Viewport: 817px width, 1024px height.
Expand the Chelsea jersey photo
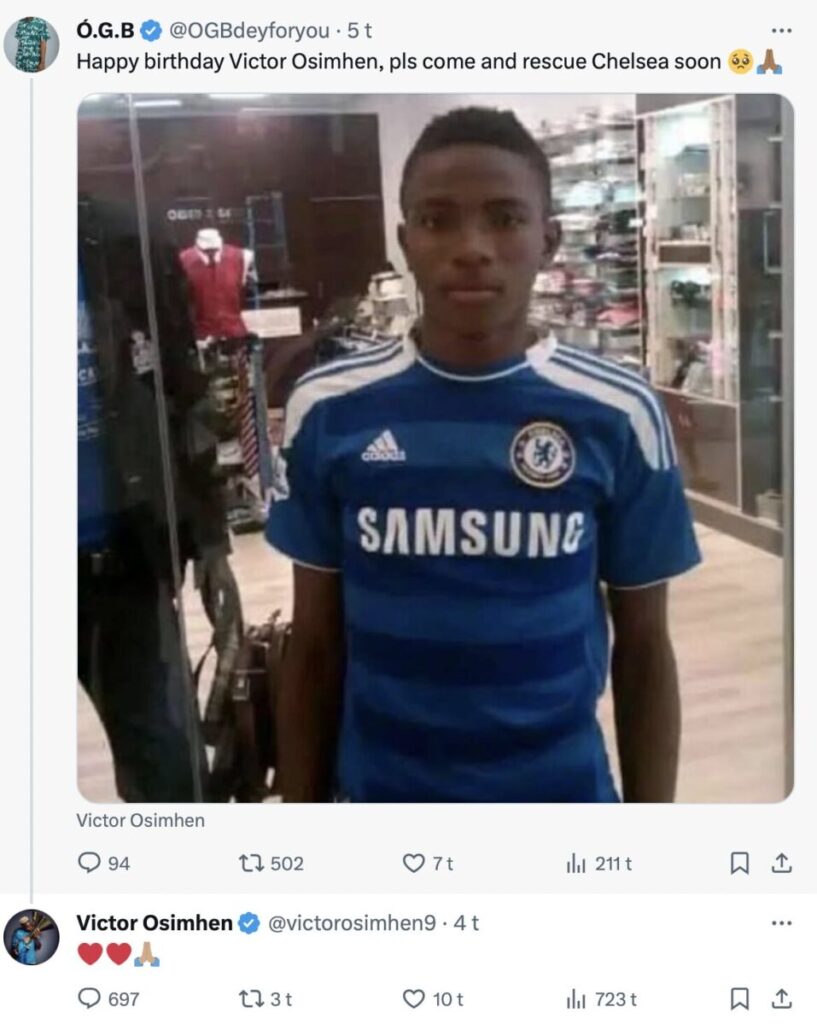(435, 448)
